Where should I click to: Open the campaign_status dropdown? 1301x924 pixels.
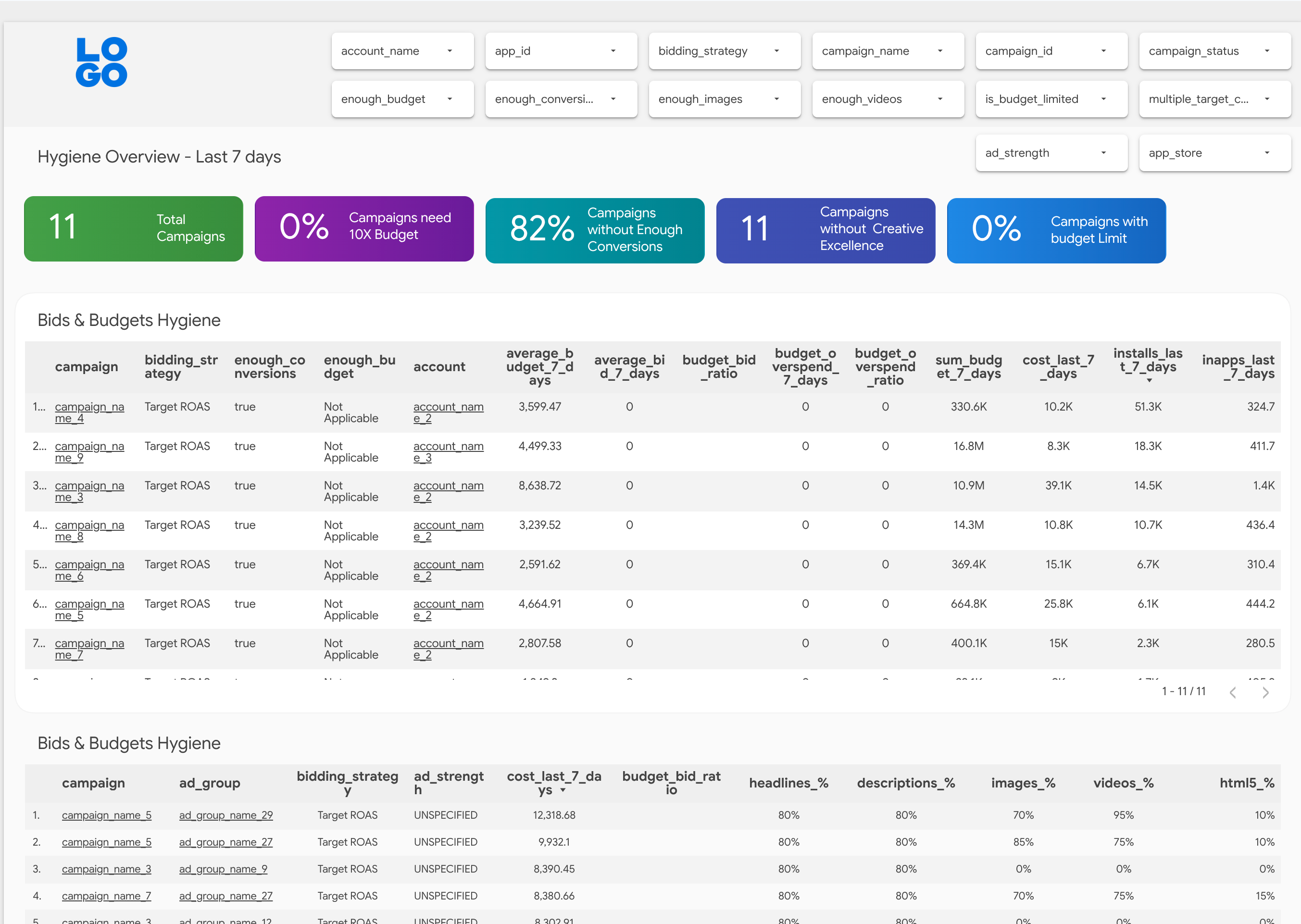pos(1214,51)
